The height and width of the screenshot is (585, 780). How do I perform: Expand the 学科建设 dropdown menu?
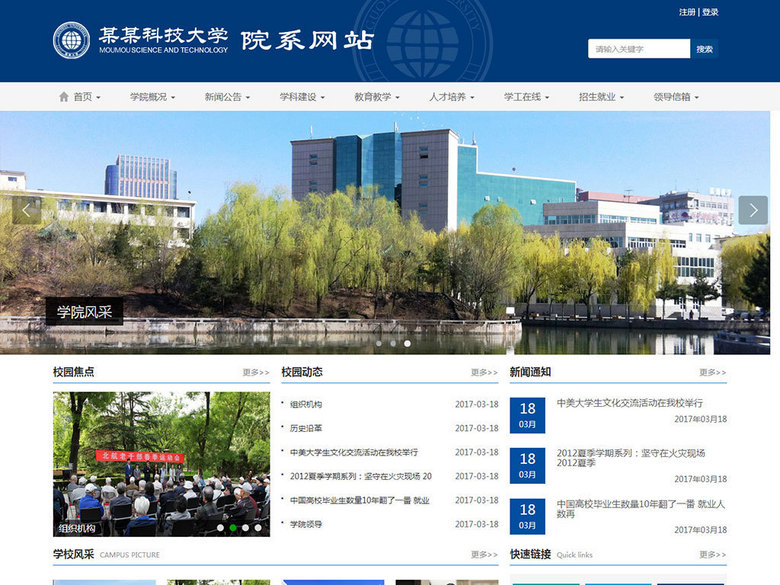(302, 97)
